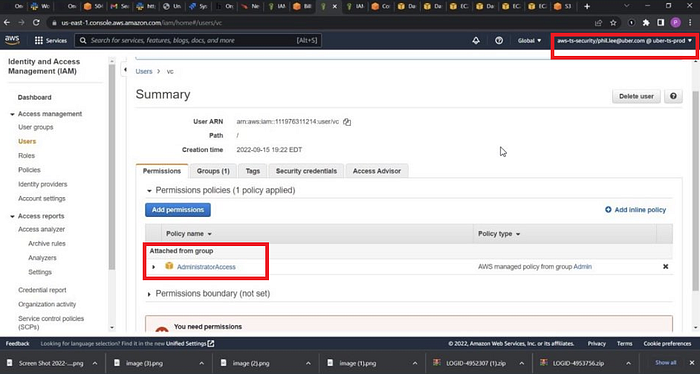Open the AWS logo home link
Screen dimensions: 700x374
(12, 40)
